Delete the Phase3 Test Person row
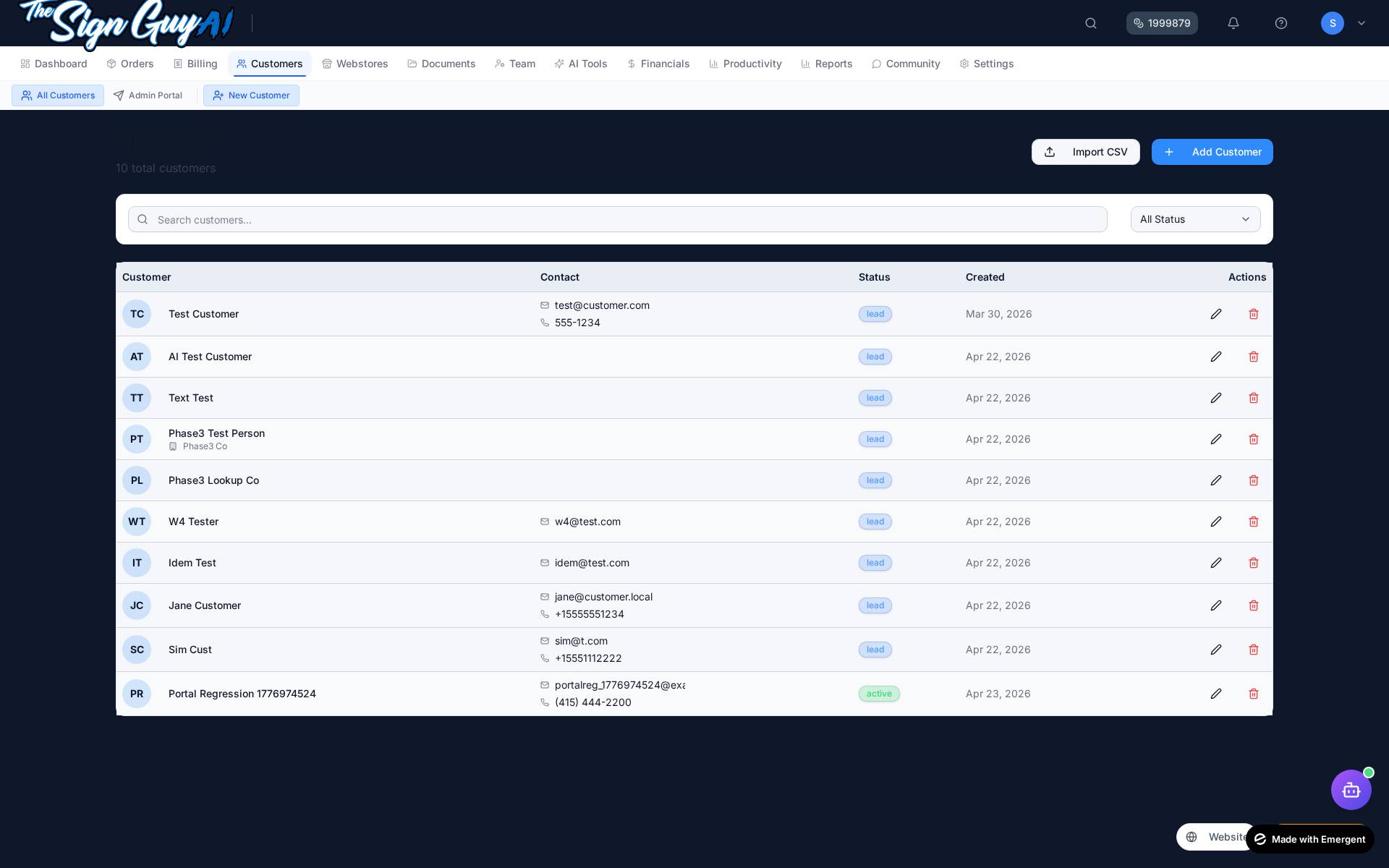Image resolution: width=1389 pixels, height=868 pixels. tap(1254, 439)
